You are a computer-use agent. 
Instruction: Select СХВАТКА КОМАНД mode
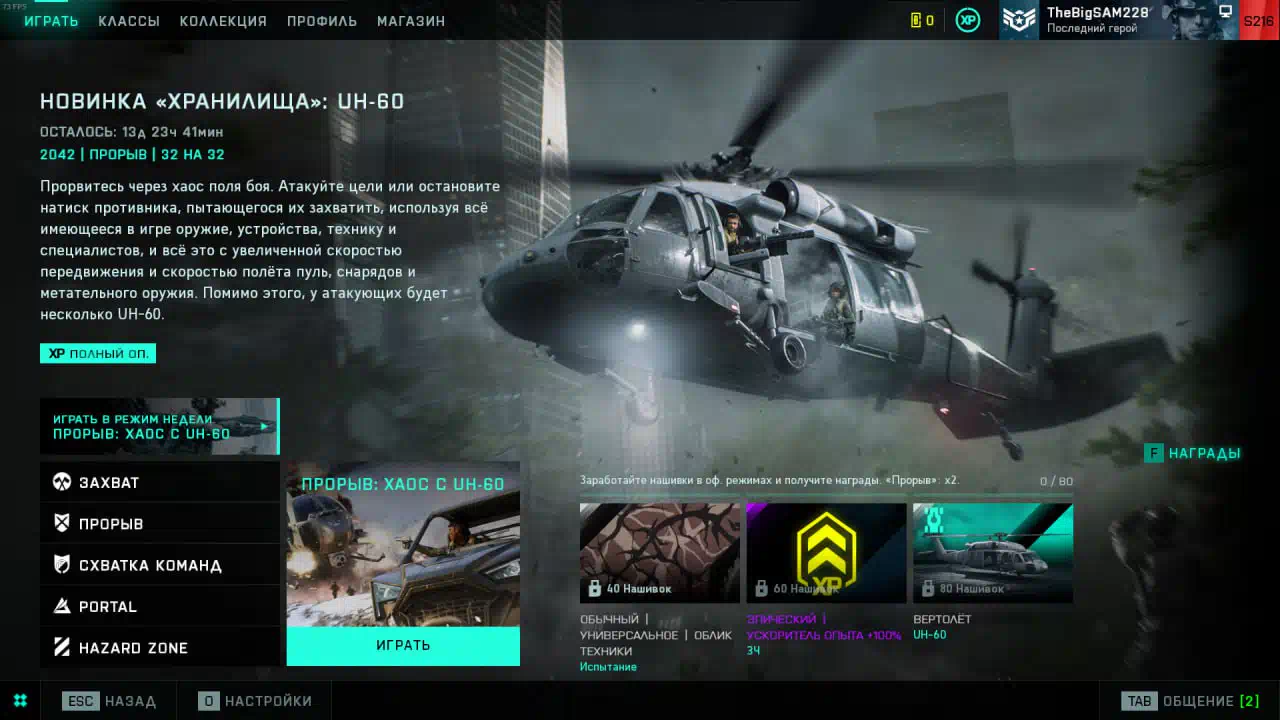coord(160,565)
